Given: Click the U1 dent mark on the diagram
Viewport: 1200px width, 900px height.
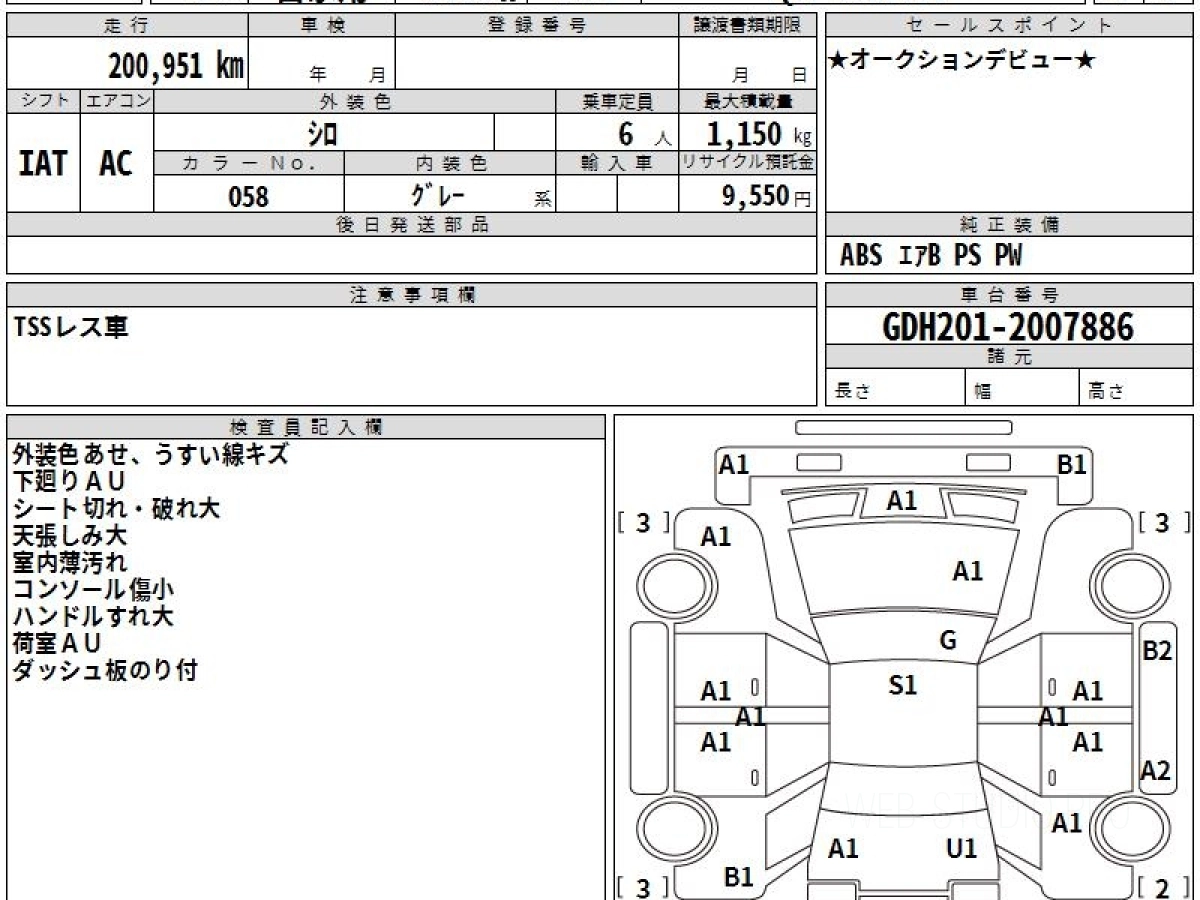Looking at the screenshot, I should click(x=961, y=849).
